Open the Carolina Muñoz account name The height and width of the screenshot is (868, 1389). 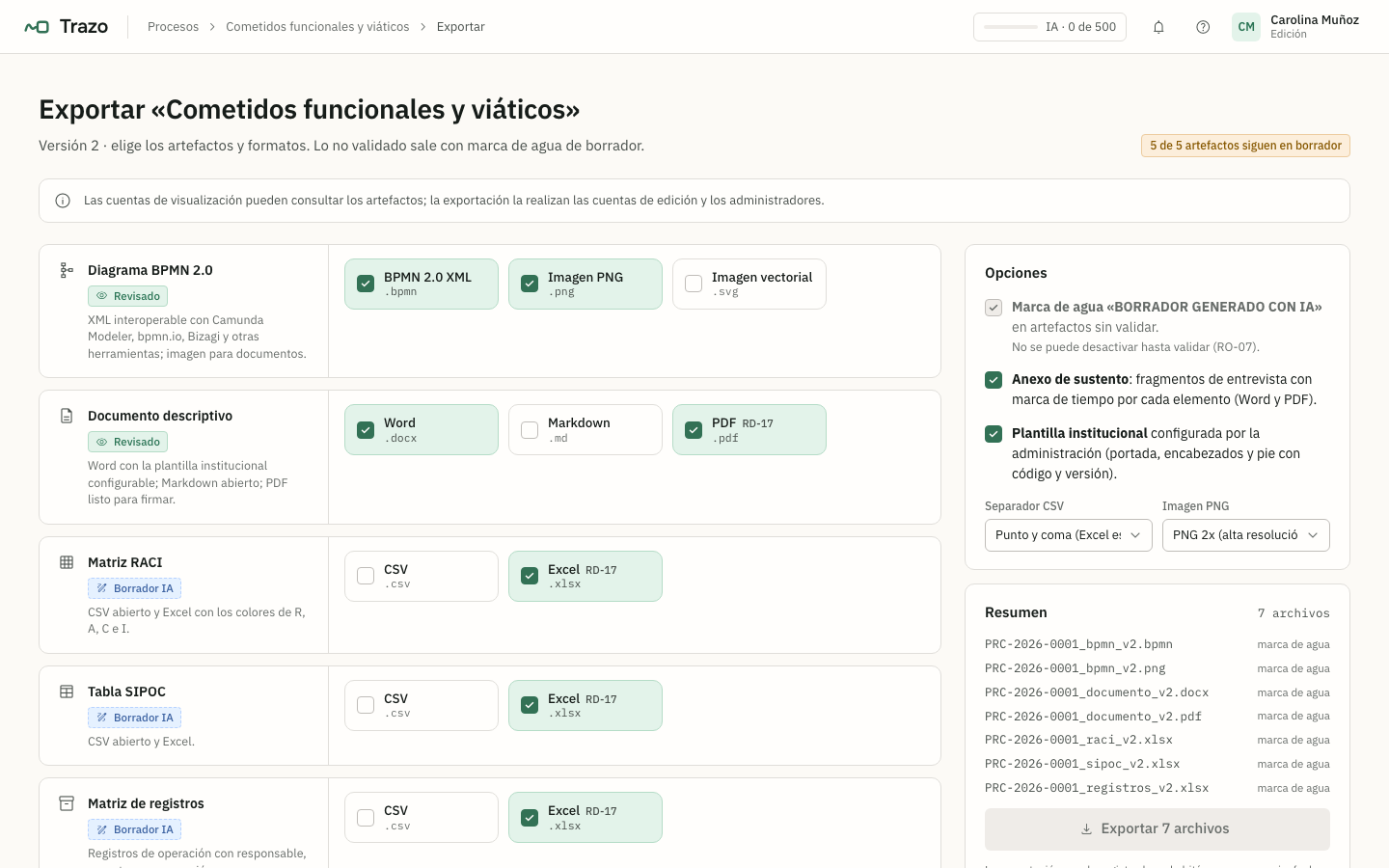(1315, 20)
